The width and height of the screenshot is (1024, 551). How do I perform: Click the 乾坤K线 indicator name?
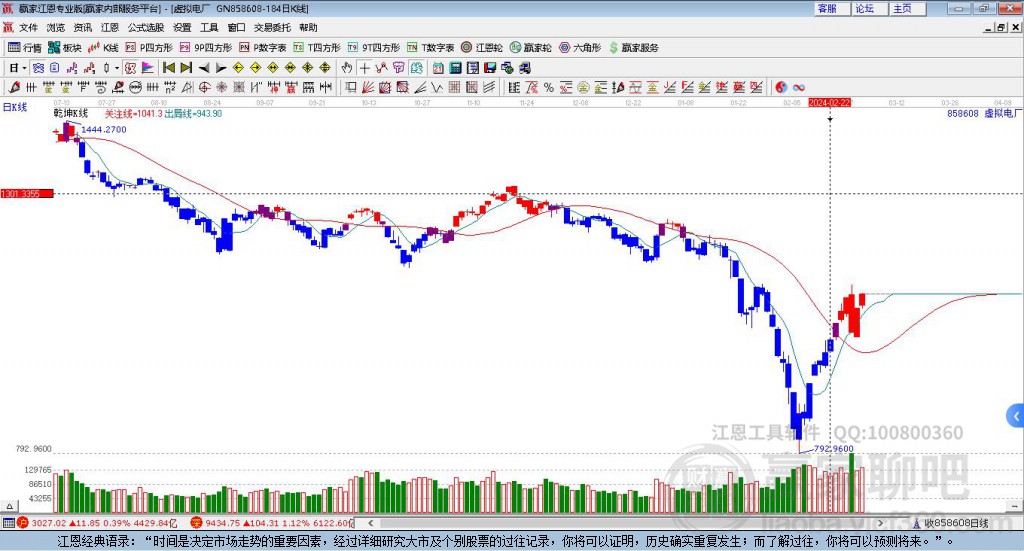pos(71,114)
